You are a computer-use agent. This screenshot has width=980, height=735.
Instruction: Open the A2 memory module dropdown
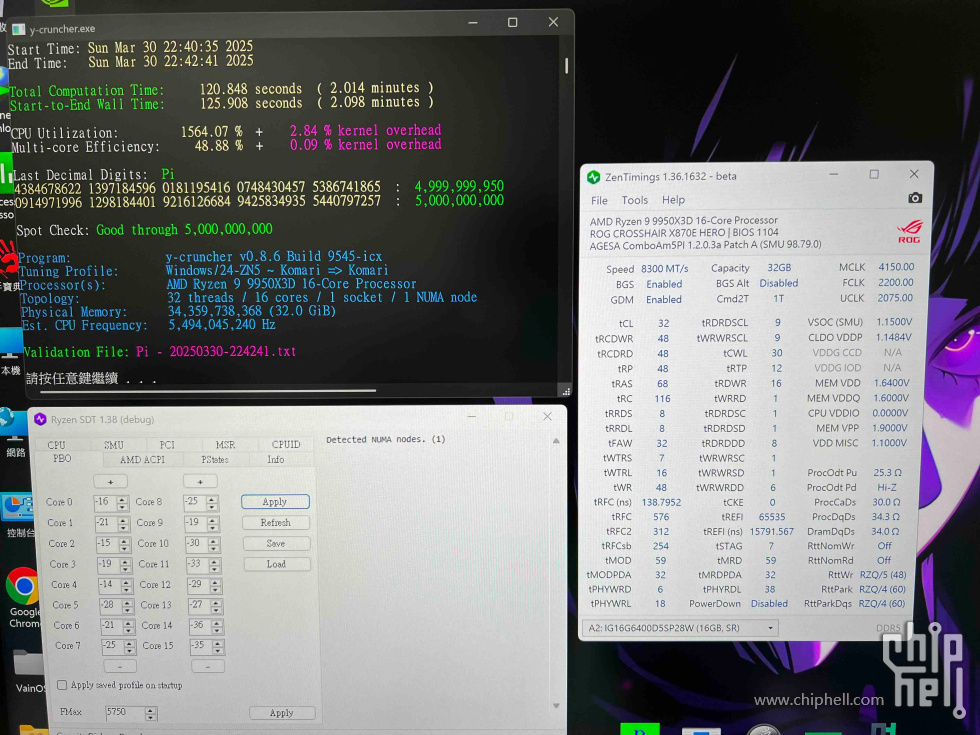point(680,628)
